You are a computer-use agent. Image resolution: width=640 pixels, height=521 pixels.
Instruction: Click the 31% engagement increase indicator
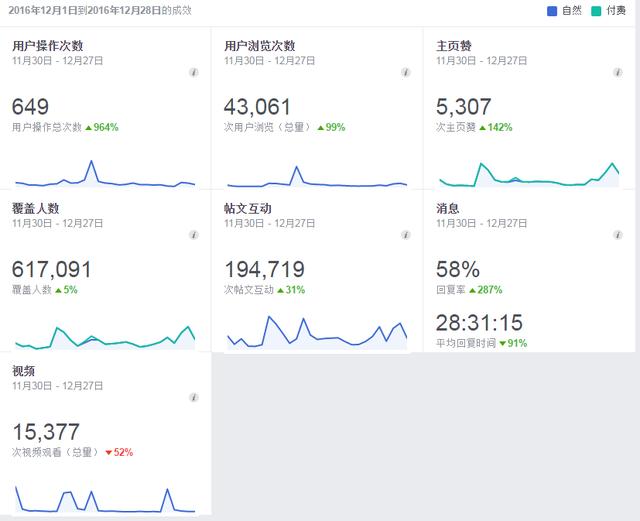click(291, 290)
